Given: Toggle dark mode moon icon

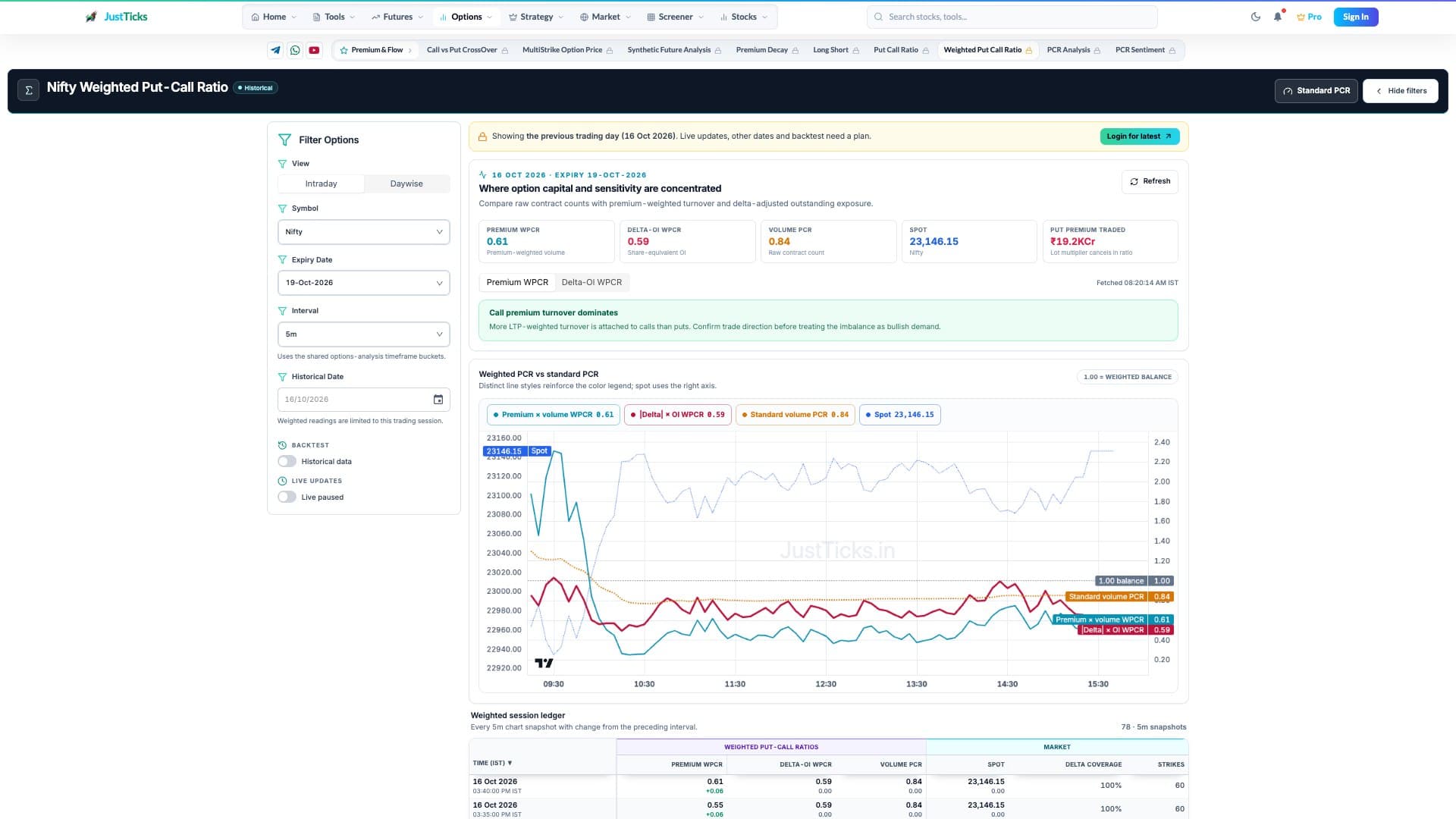Looking at the screenshot, I should (1256, 17).
